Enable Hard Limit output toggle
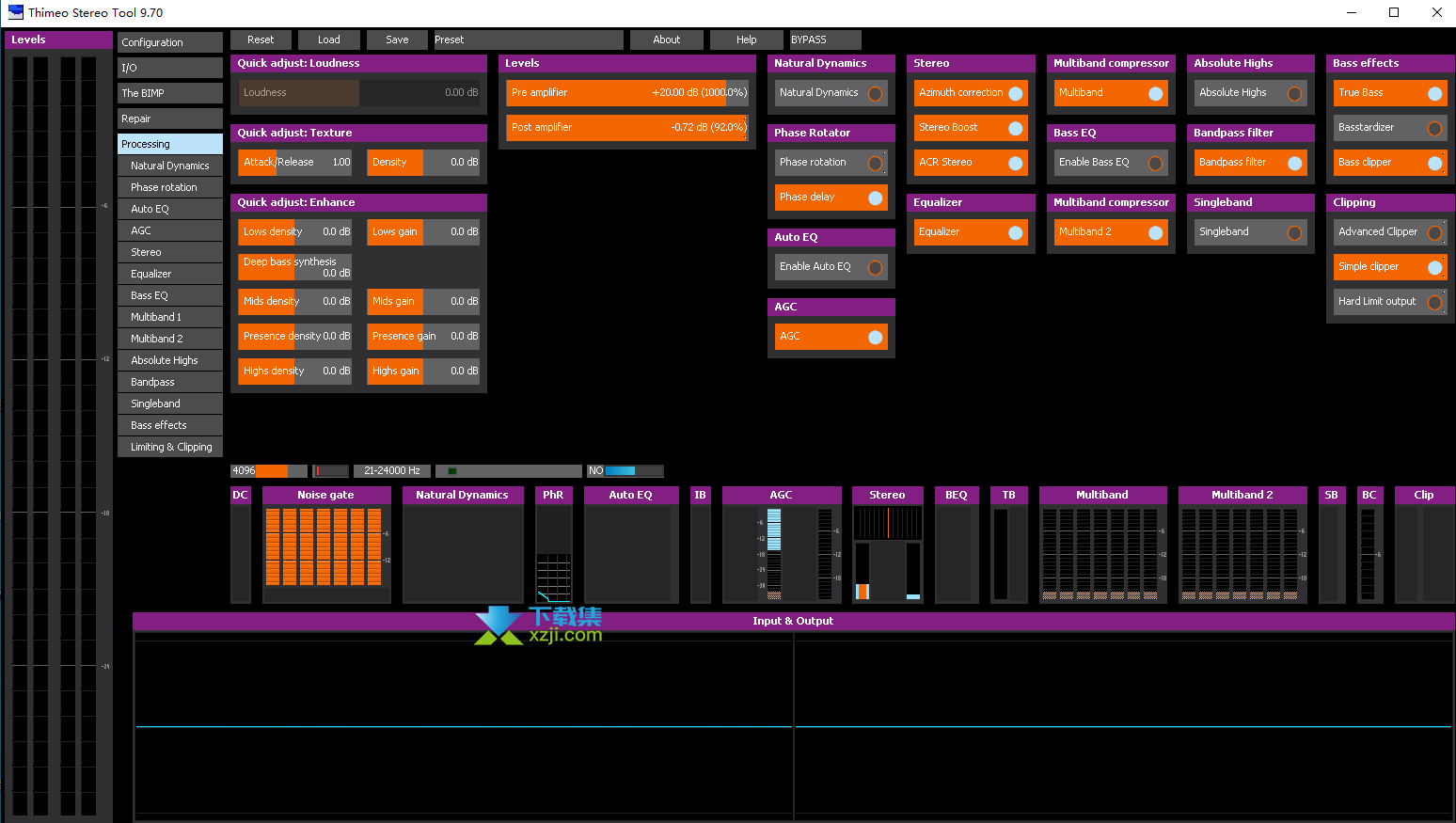 point(1390,302)
